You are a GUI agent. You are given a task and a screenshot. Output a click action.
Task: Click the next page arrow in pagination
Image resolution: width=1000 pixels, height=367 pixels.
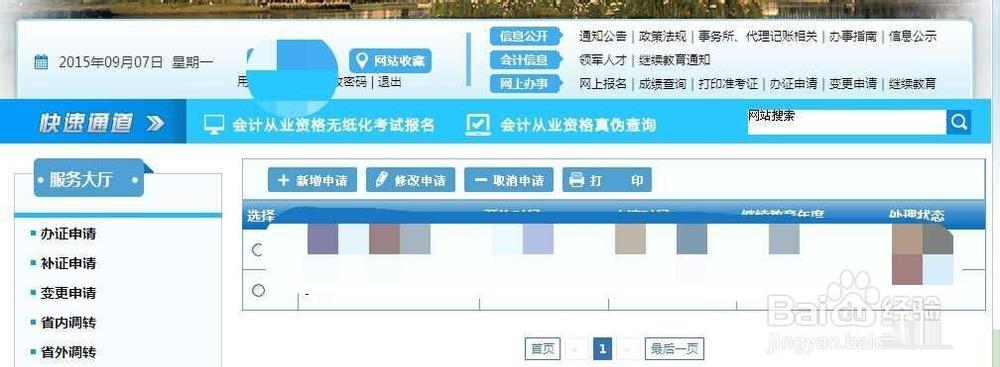(x=628, y=348)
